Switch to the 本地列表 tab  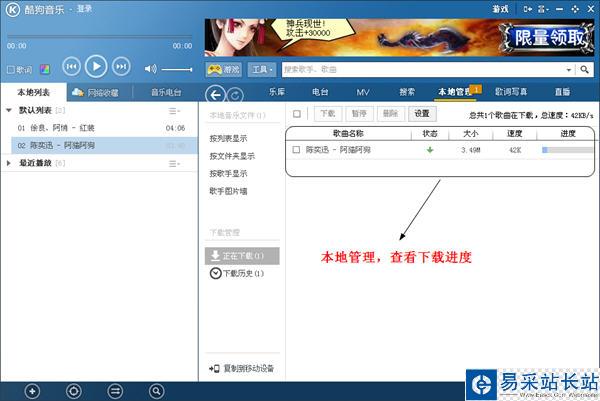34,92
